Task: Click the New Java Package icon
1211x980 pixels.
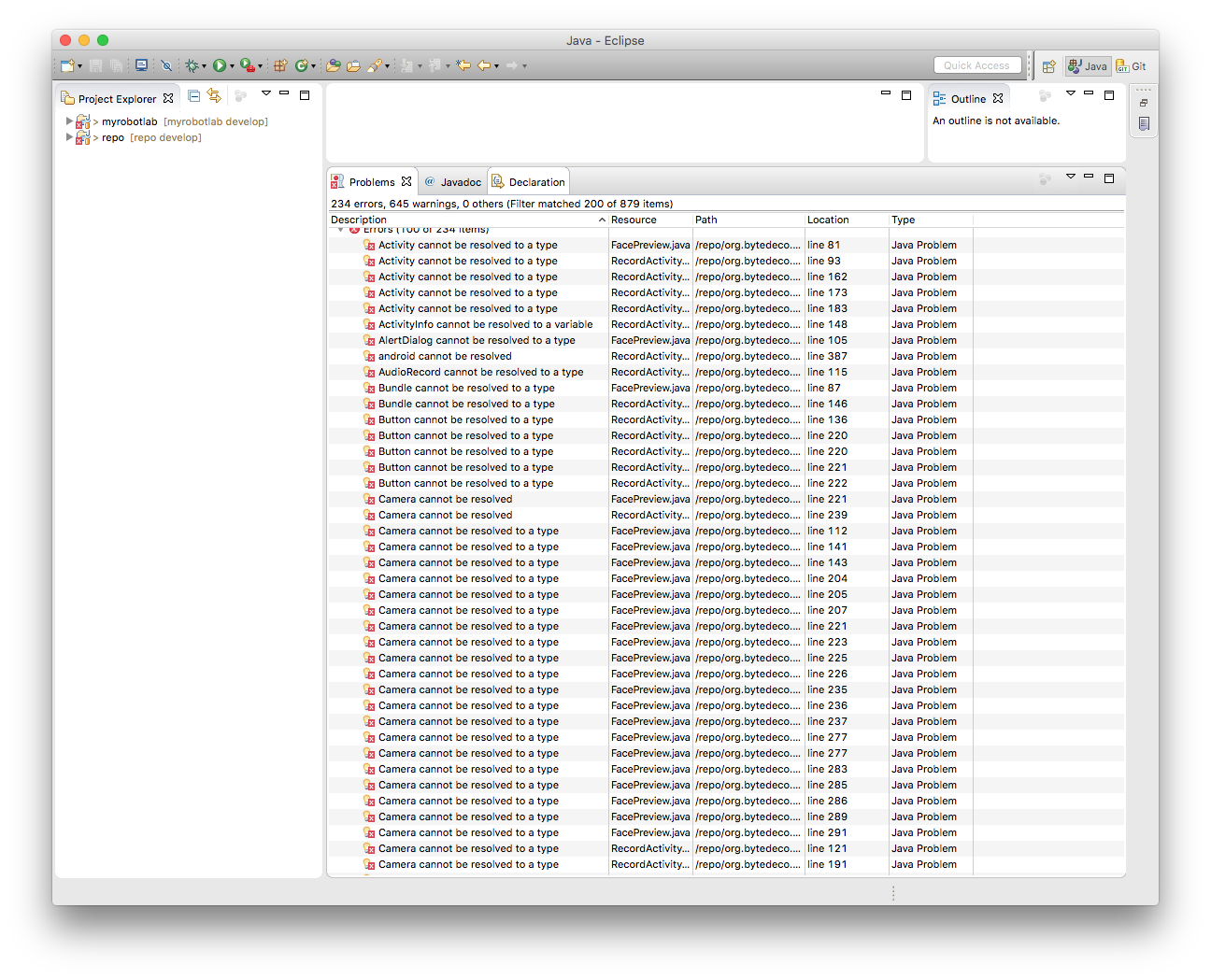Action: pos(279,65)
